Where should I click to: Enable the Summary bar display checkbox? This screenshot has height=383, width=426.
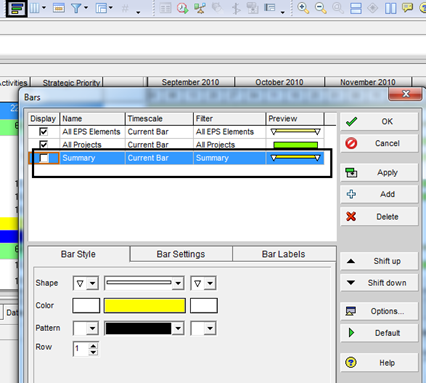(44, 158)
